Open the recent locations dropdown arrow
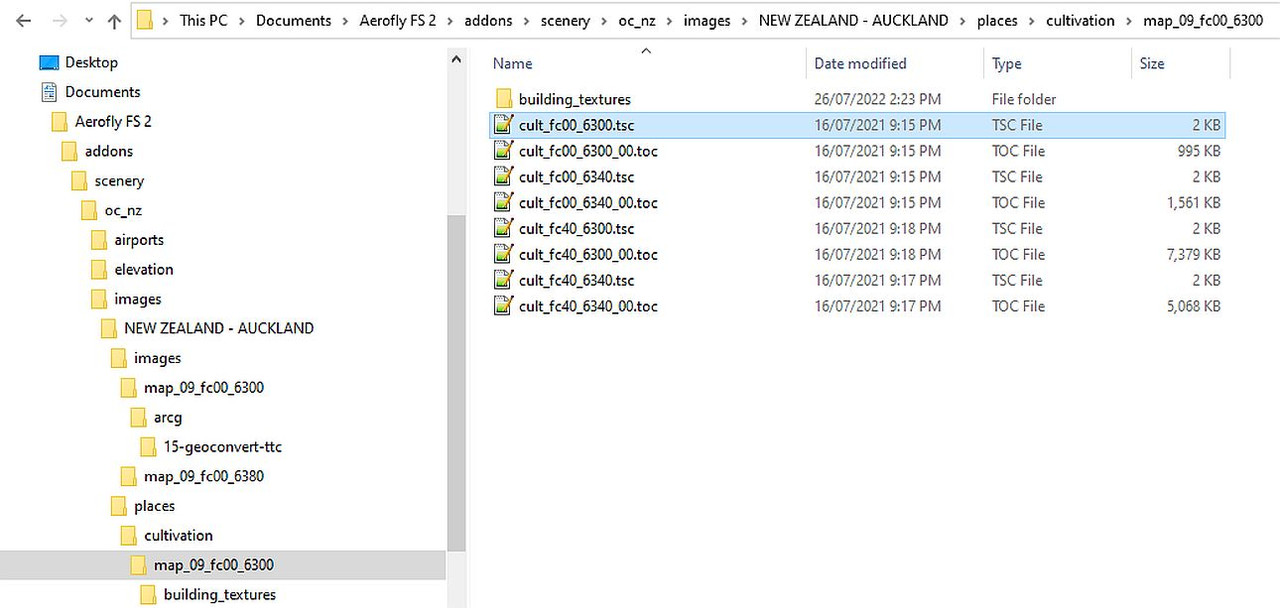The width and height of the screenshot is (1280, 608). (87, 21)
